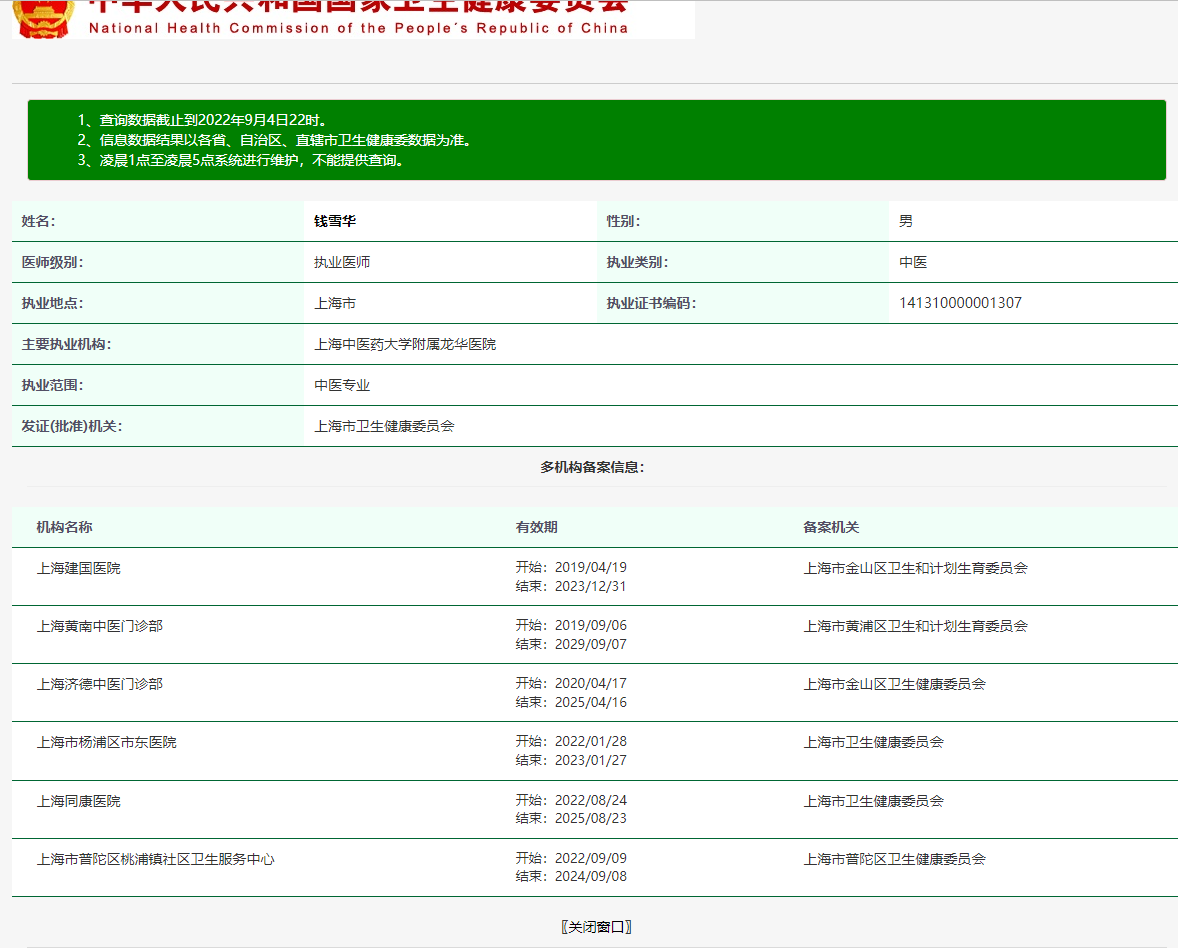Click the national emblem logo
The height and width of the screenshot is (948, 1178).
[x=44, y=18]
